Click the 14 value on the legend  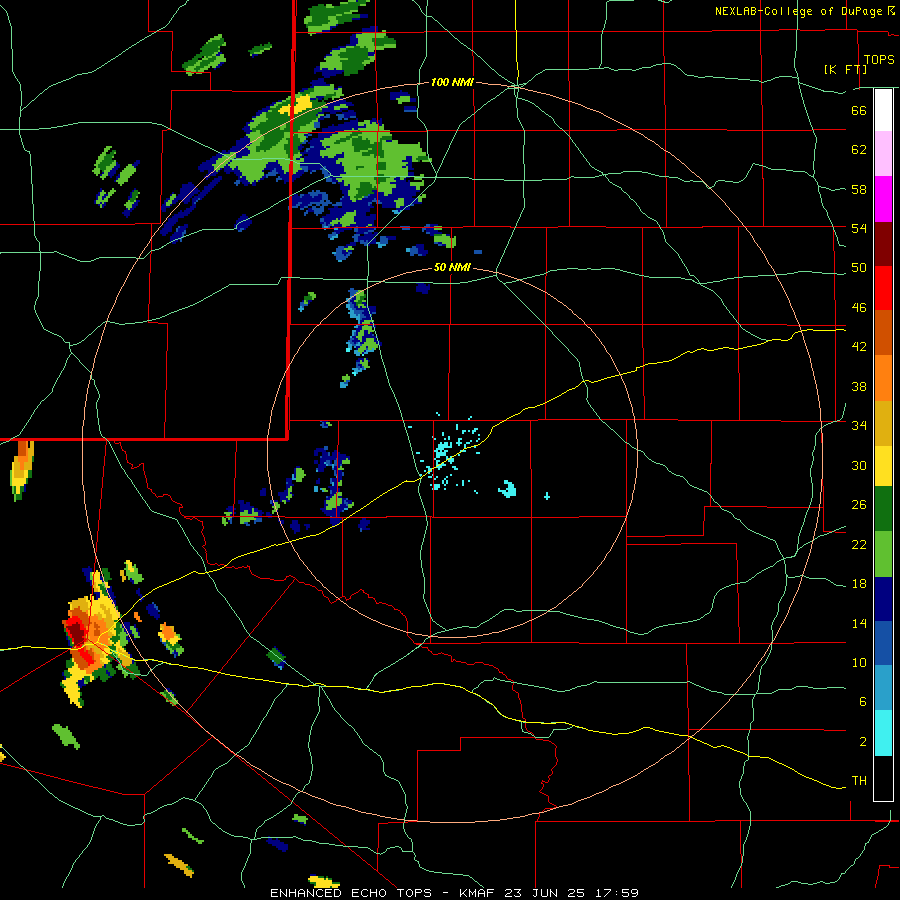[859, 623]
